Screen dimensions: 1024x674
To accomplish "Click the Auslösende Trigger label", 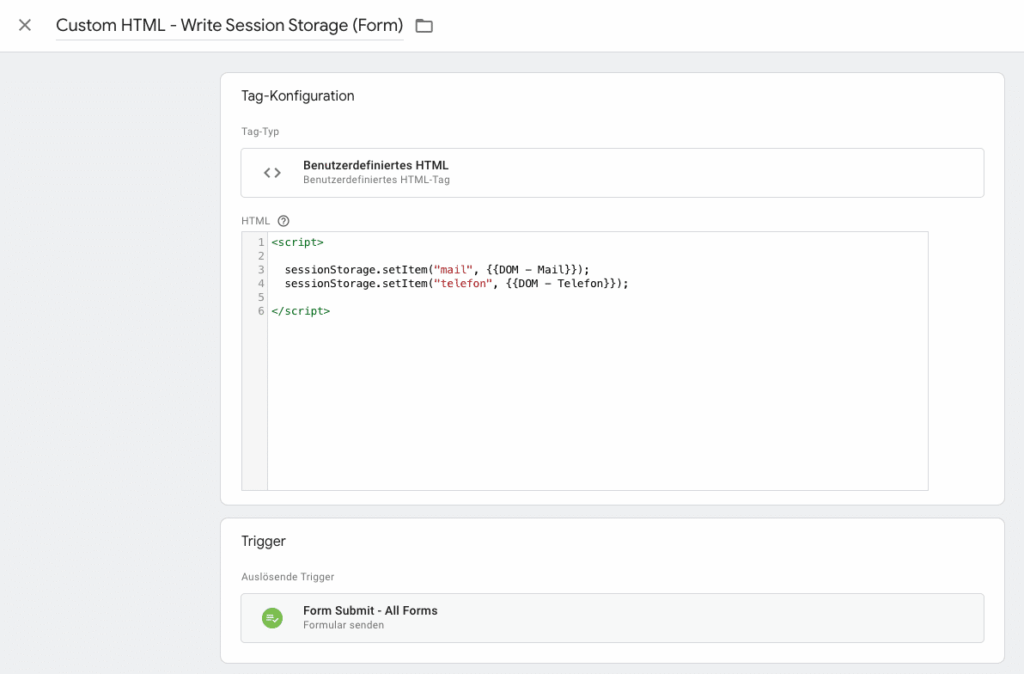I will [291, 576].
